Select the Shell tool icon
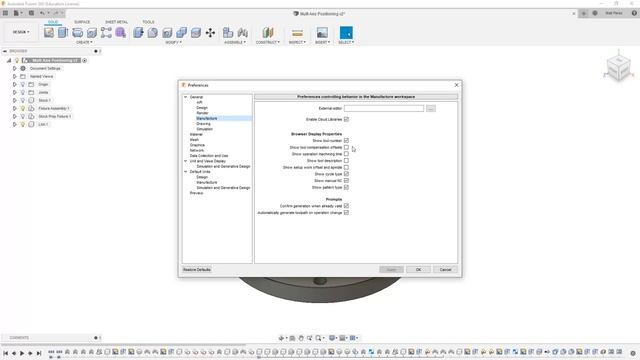Viewport: 640px width, 360px height. (167, 32)
